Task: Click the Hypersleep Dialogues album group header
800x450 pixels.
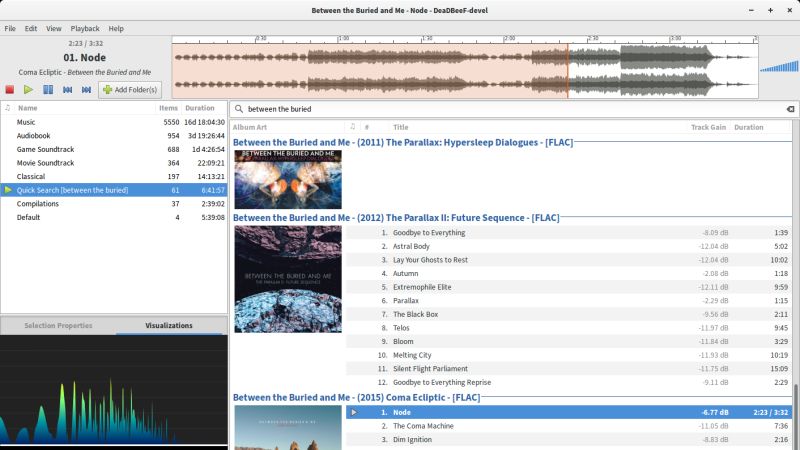Action: click(403, 142)
